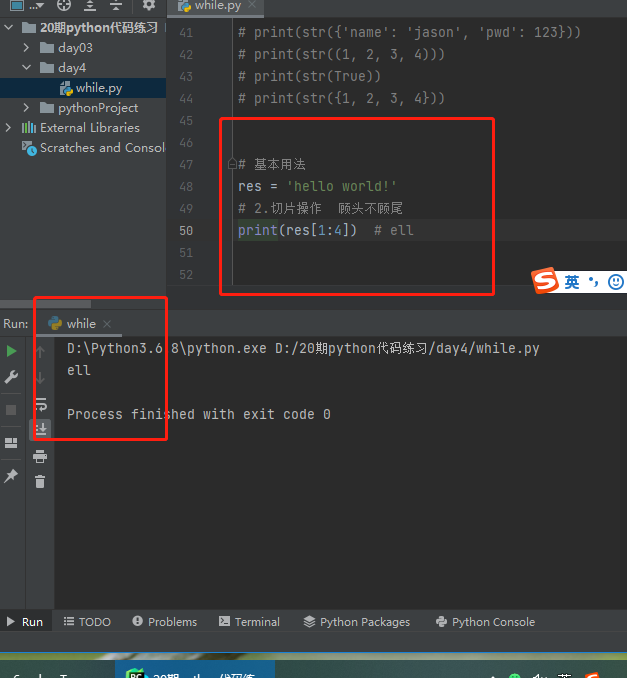Open run configuration wrench icon
The height and width of the screenshot is (678, 627).
pos(11,377)
